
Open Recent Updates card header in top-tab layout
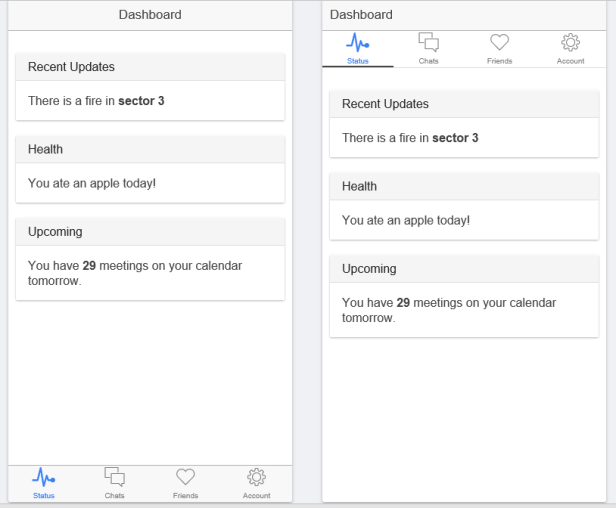[x=464, y=104]
